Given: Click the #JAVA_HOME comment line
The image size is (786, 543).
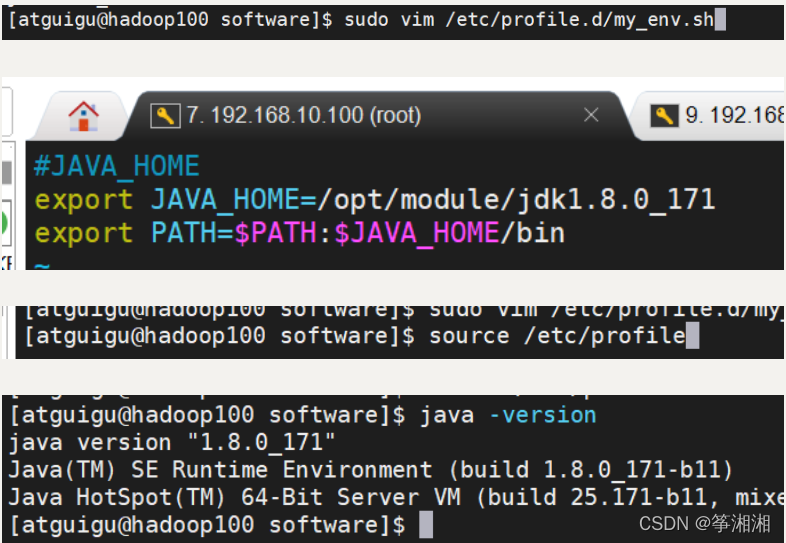Looking at the screenshot, I should pyautogui.click(x=116, y=166).
